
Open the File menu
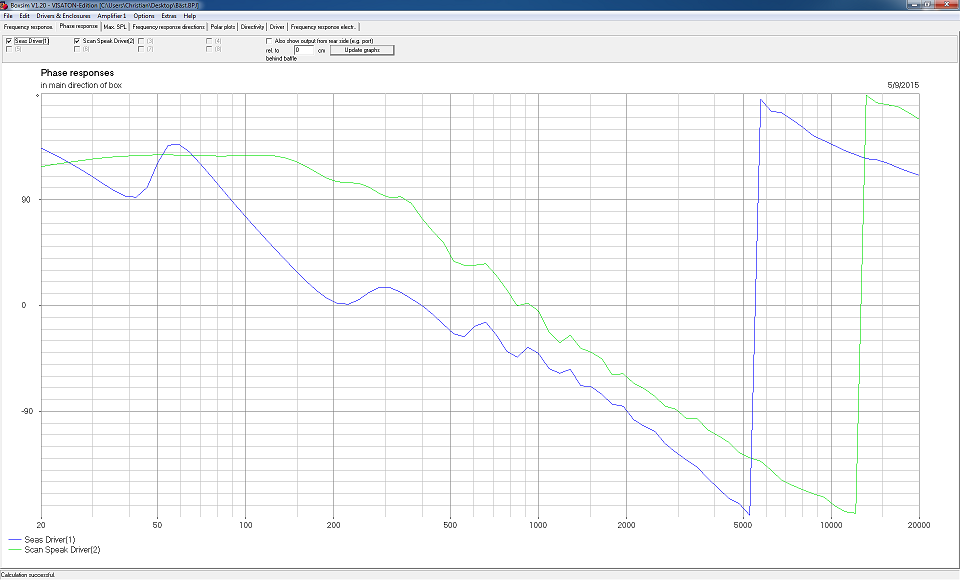7,16
